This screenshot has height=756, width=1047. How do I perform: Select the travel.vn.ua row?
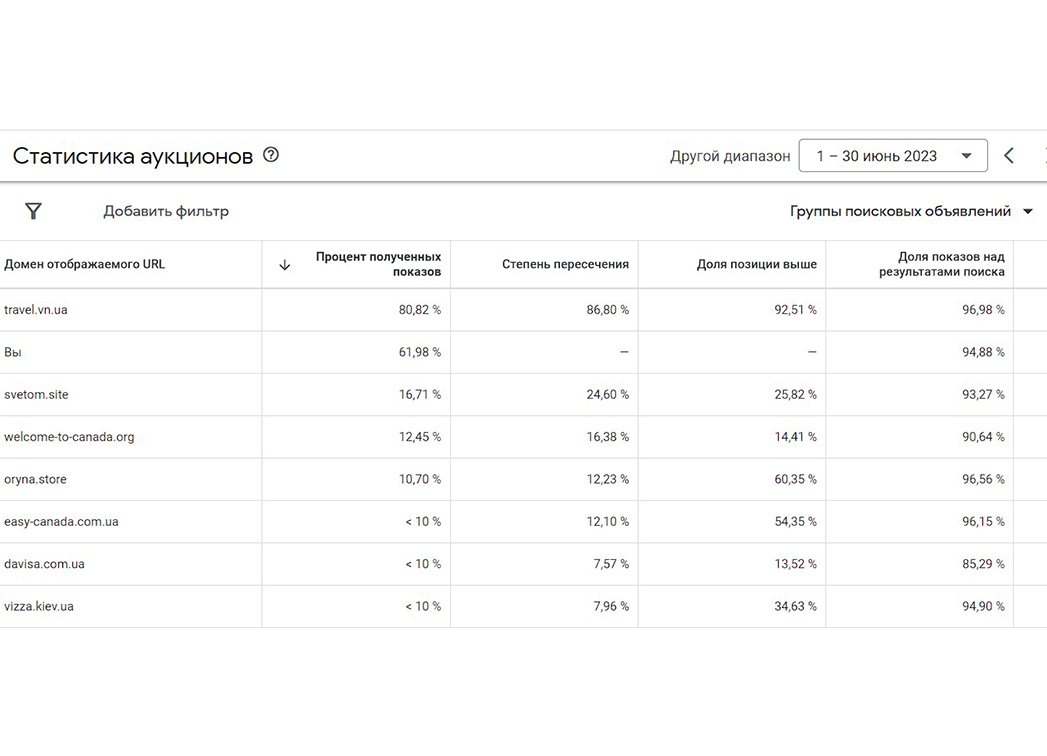pyautogui.click(x=524, y=310)
